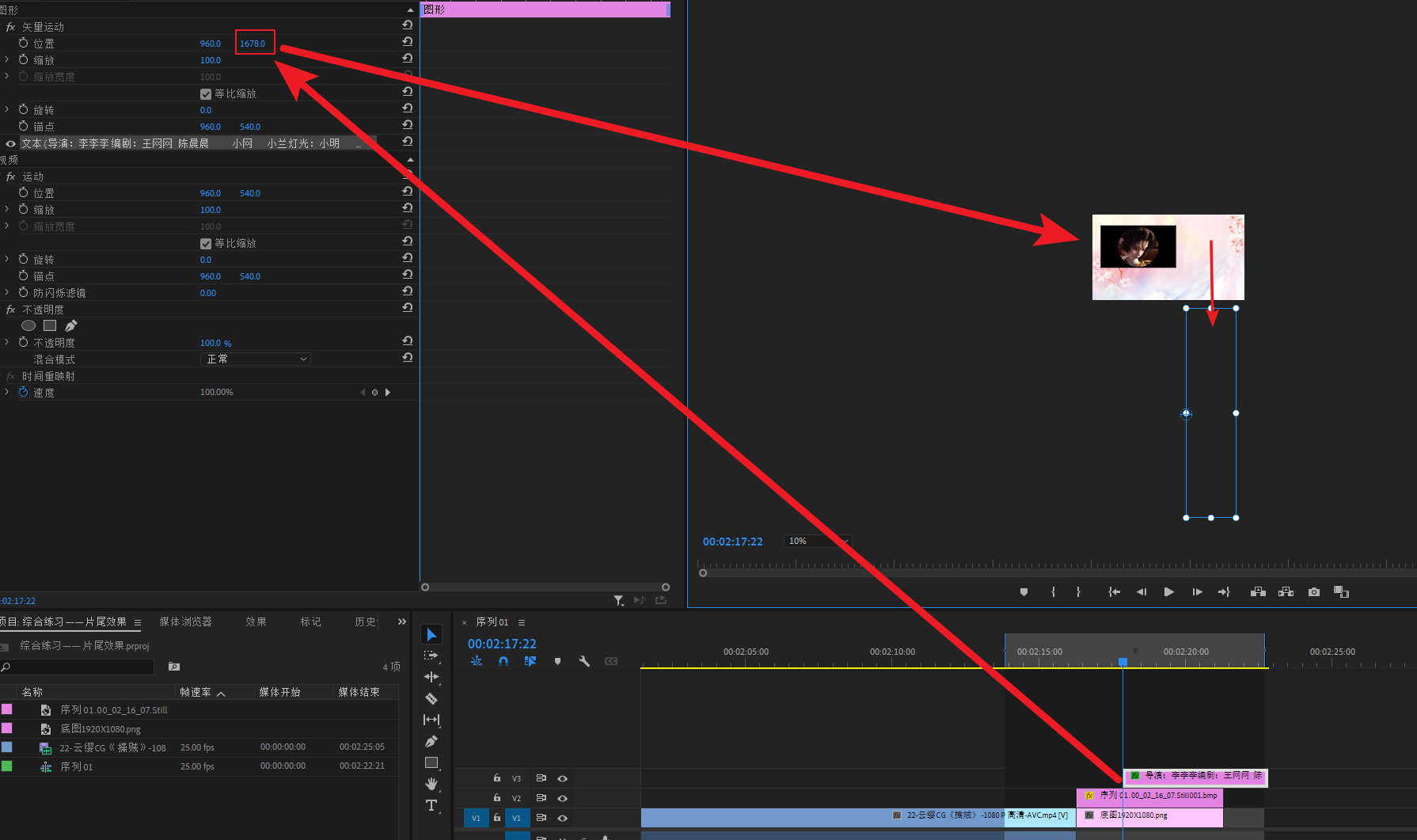Reset the 位置 value under 矢量运动

408,42
